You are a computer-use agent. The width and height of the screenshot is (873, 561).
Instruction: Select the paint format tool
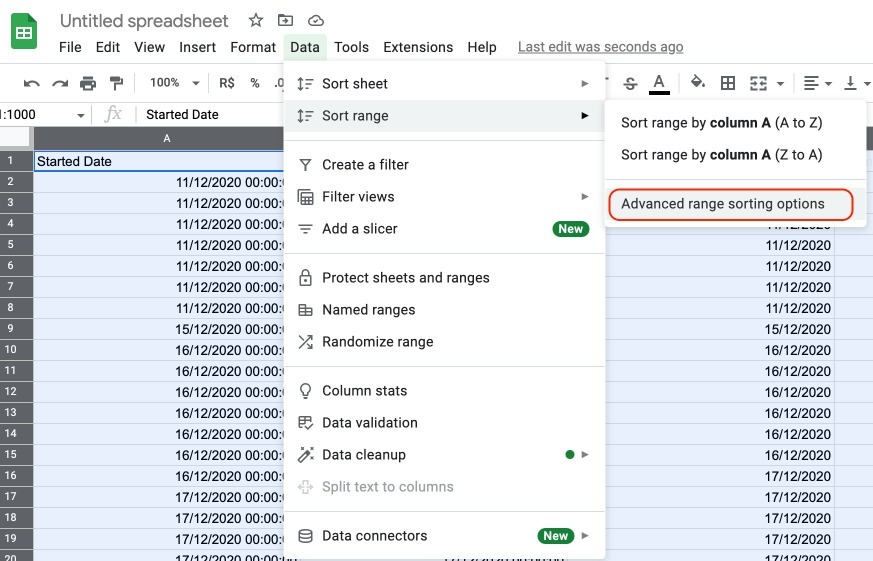click(116, 83)
